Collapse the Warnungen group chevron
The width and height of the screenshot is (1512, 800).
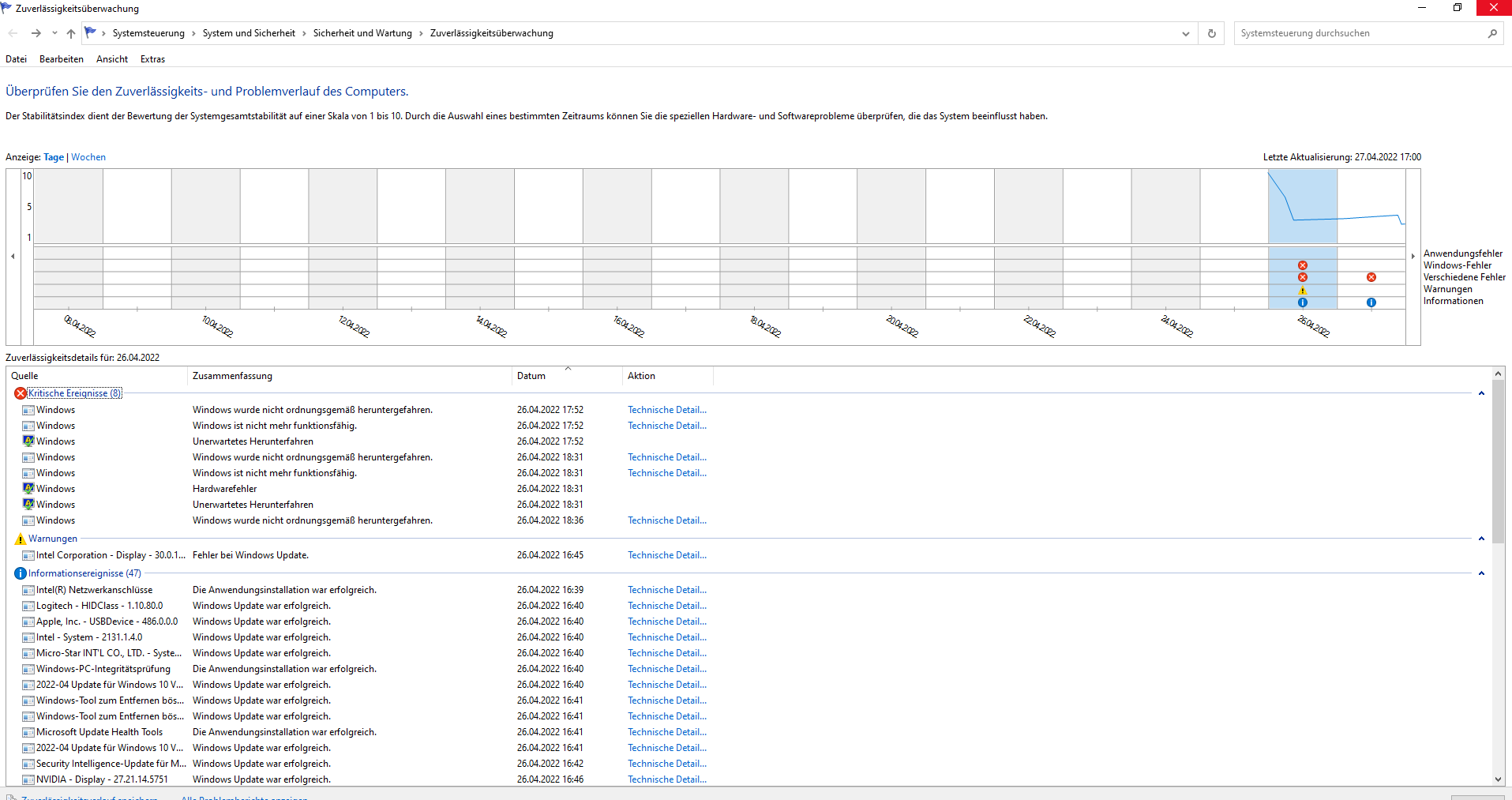pyautogui.click(x=1481, y=539)
